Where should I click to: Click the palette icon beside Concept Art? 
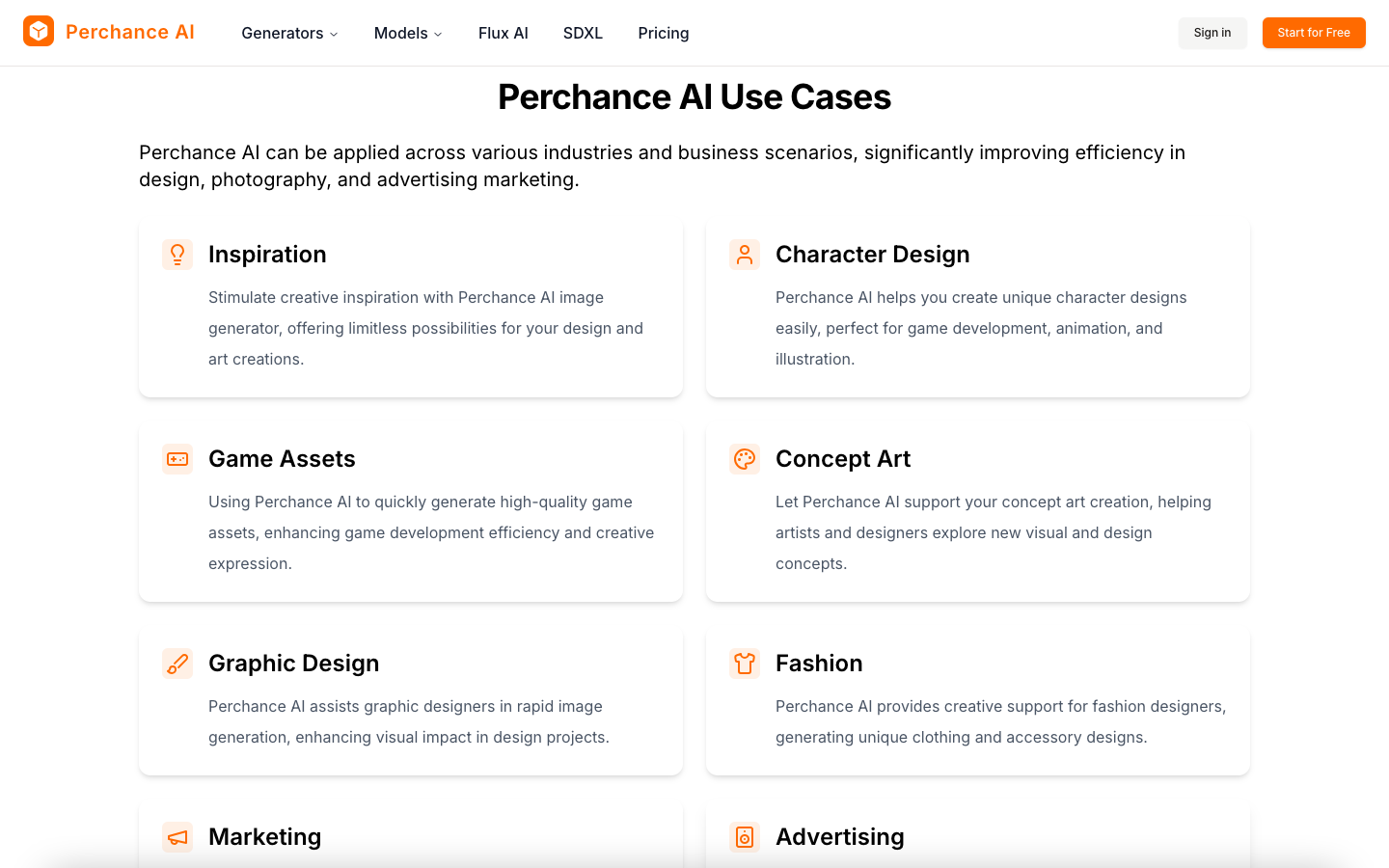tap(745, 459)
